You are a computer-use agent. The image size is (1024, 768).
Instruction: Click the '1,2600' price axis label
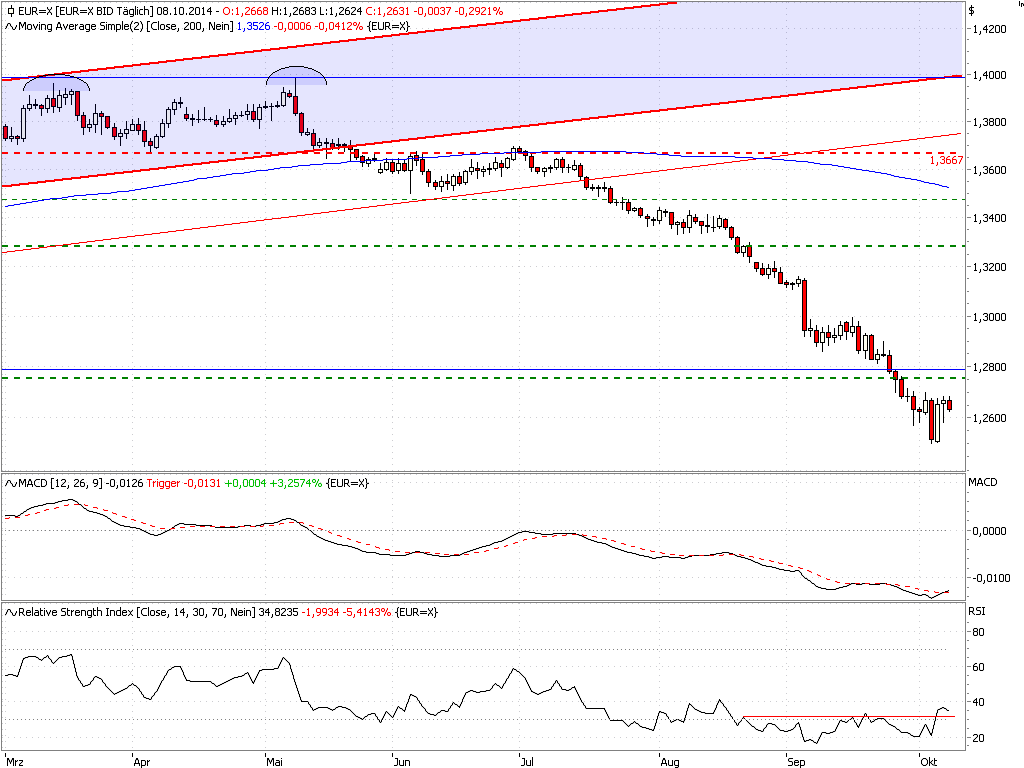[x=989, y=418]
